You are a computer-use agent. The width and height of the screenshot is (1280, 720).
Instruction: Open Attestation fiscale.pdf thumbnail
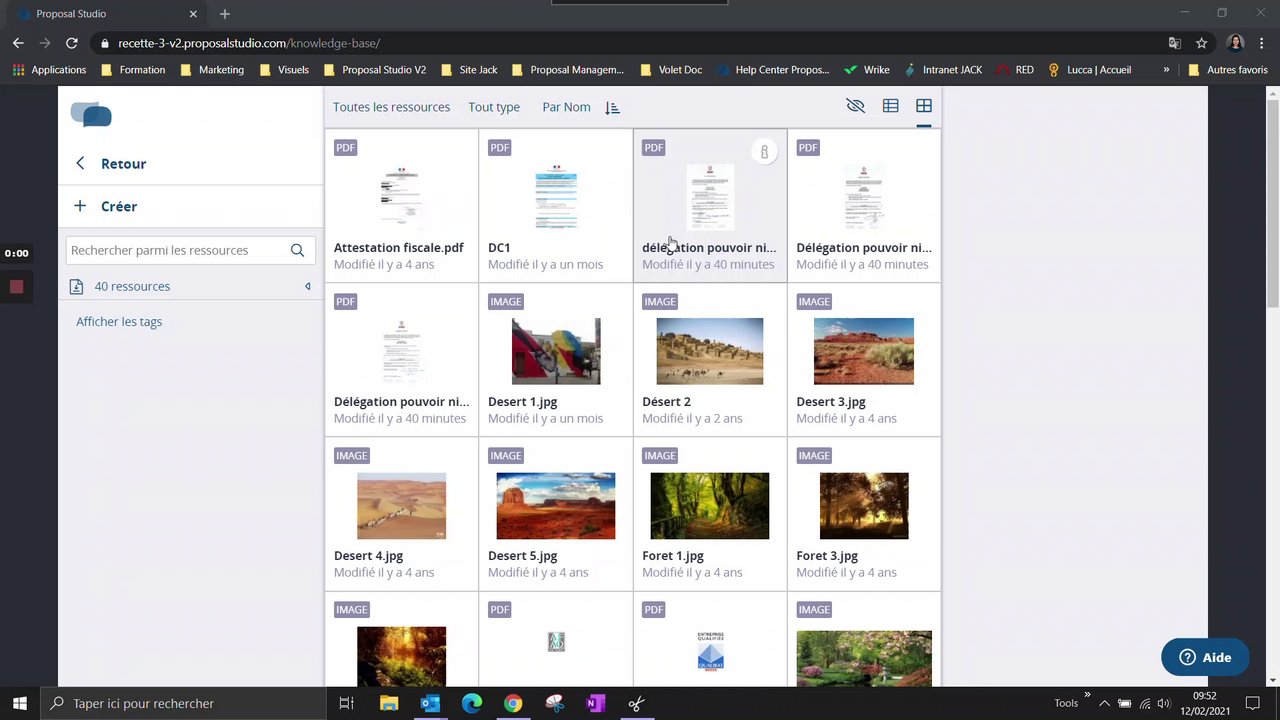[401, 198]
